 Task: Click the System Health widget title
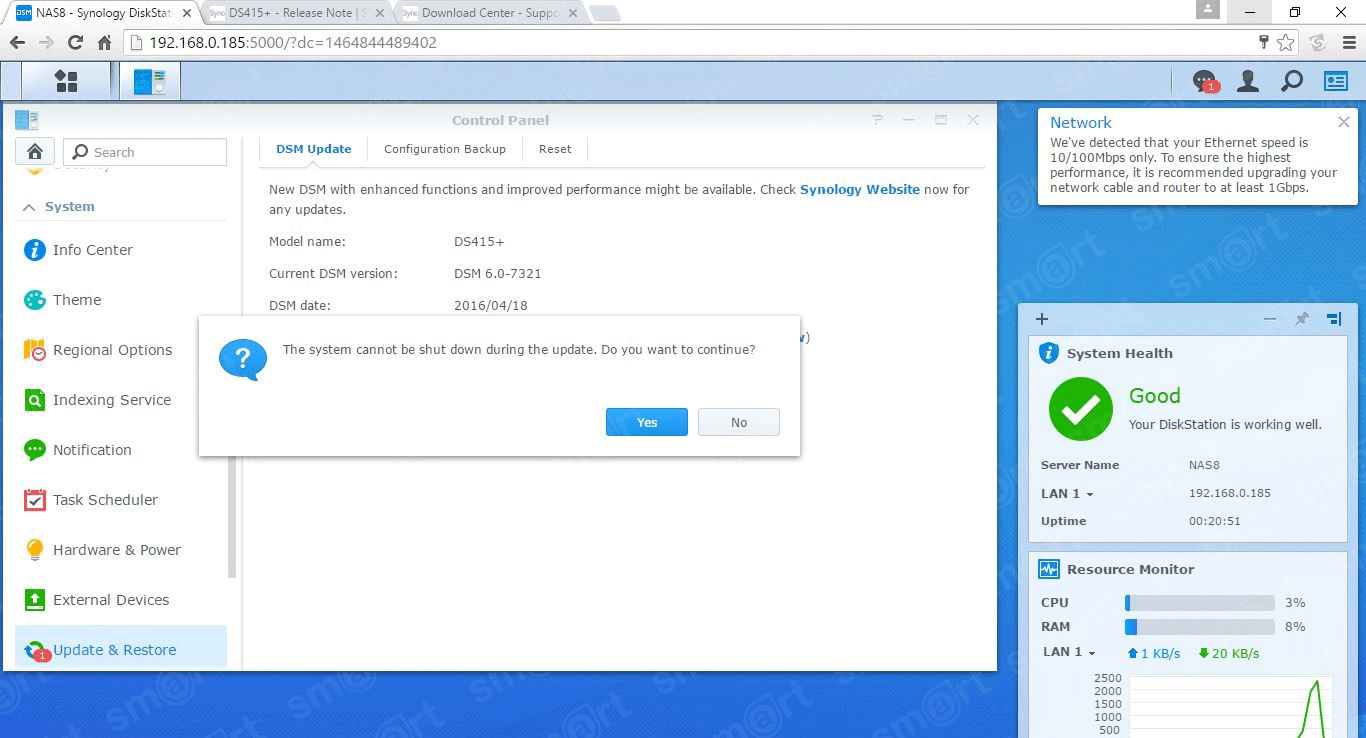tap(1120, 353)
